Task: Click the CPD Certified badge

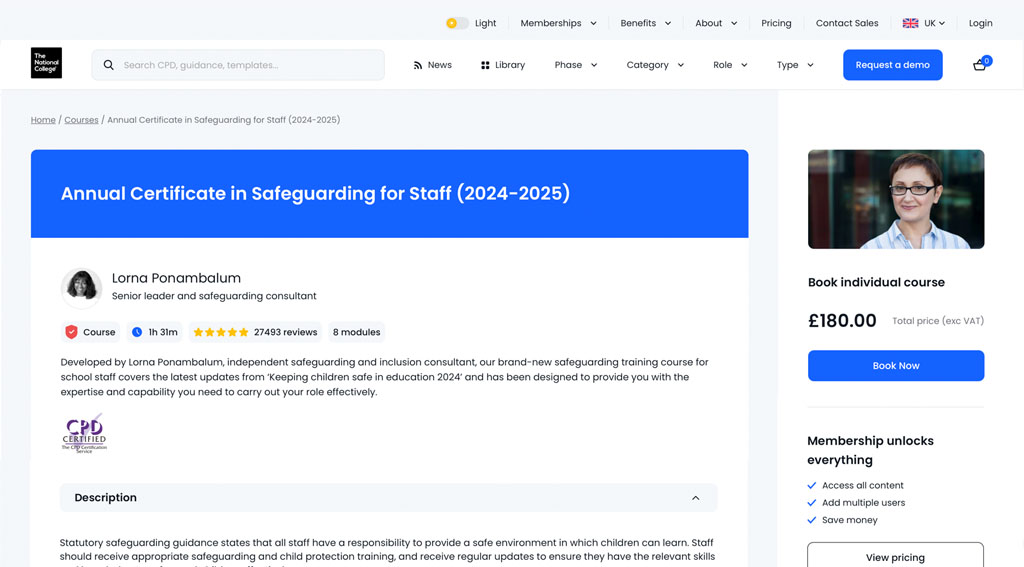Action: point(84,433)
